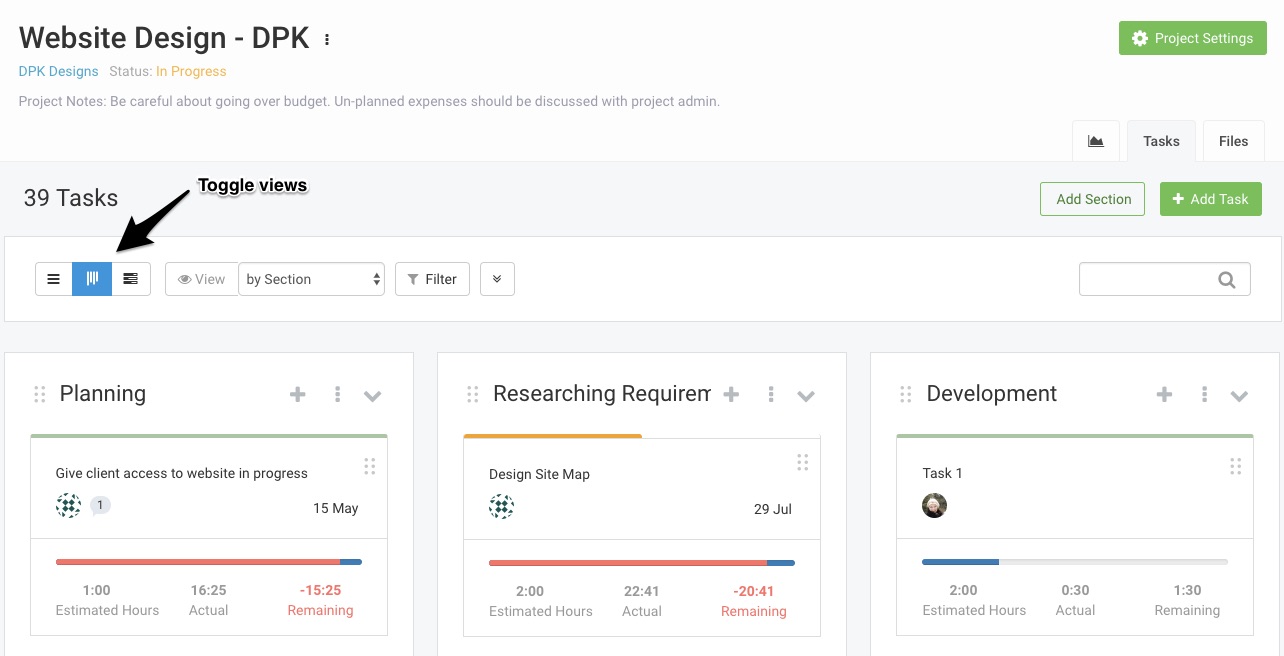
Task: Click the progress bar on Task 1
Action: [1075, 561]
